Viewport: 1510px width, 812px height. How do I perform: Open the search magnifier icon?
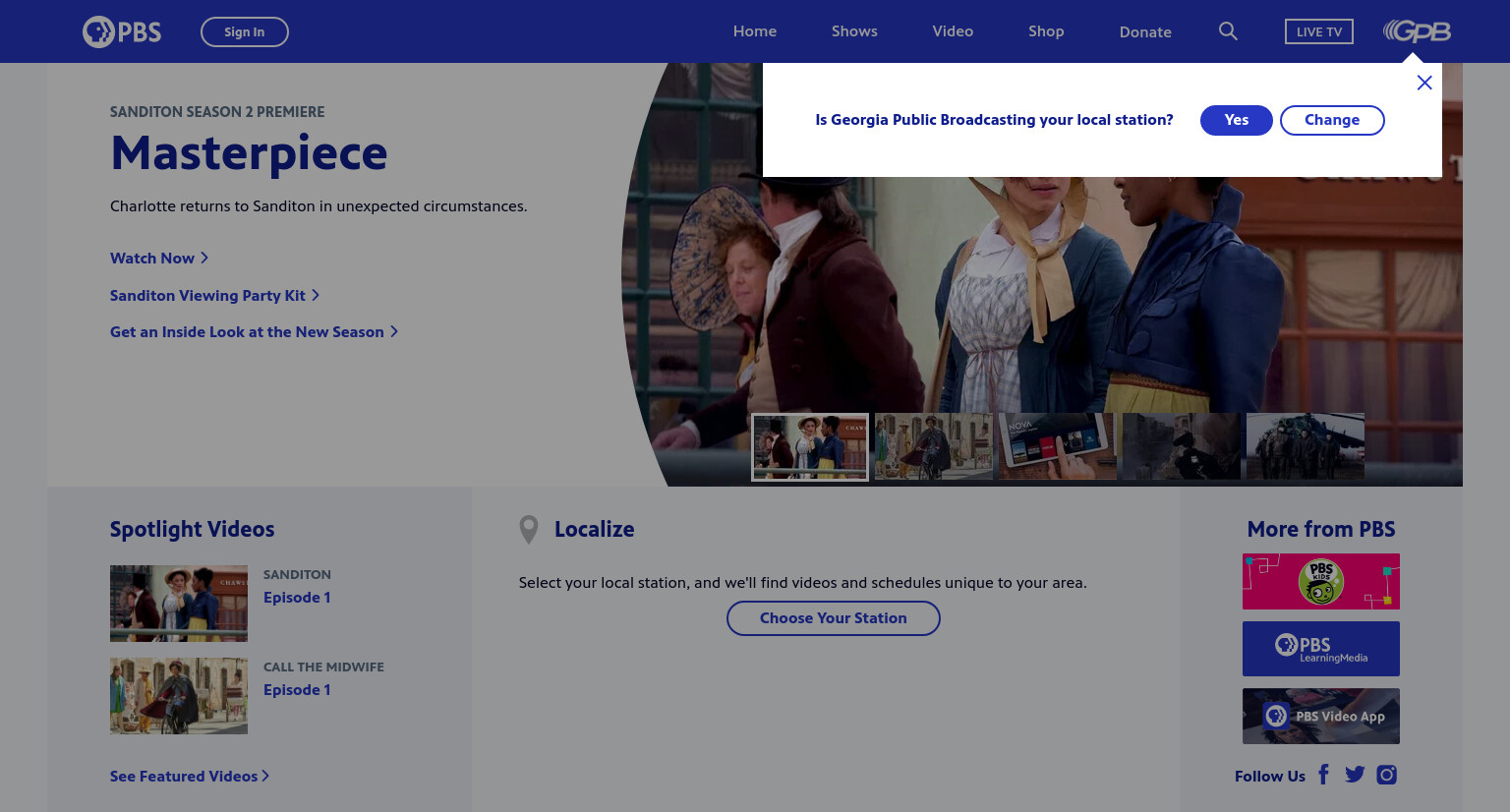(x=1228, y=31)
